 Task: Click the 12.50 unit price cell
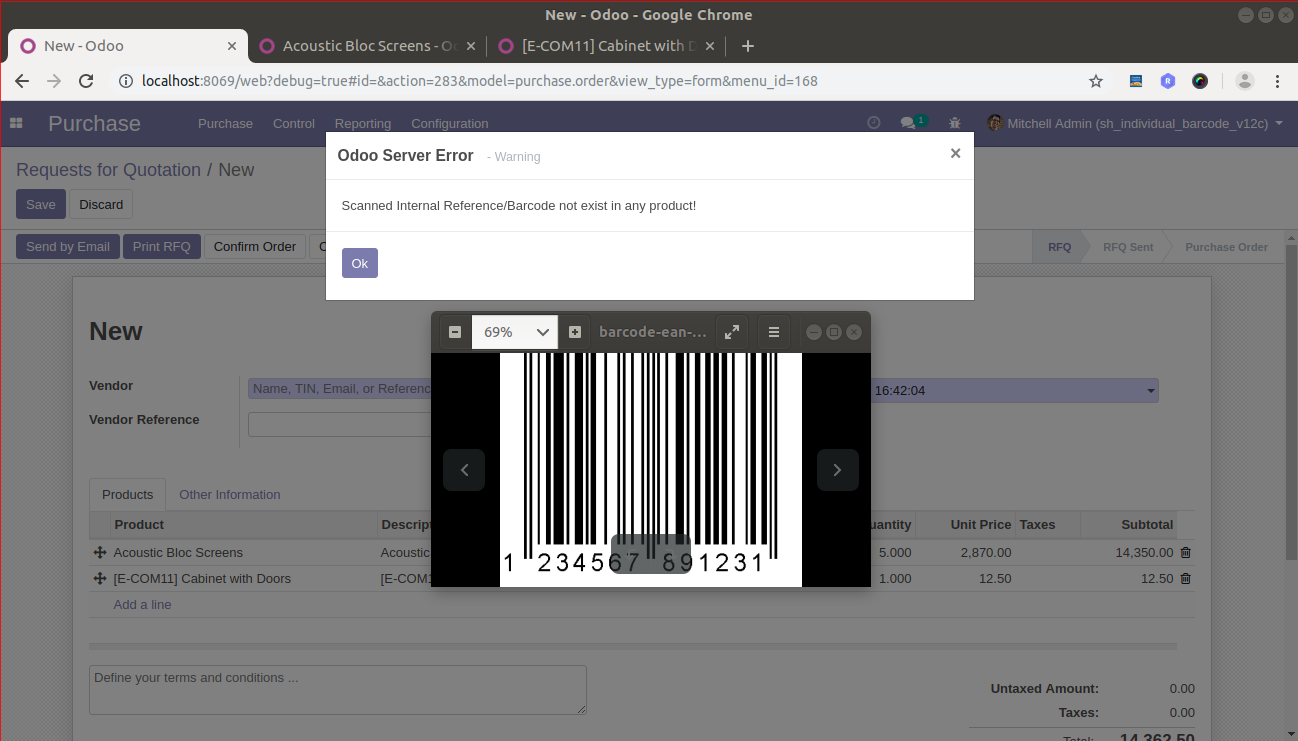point(966,578)
